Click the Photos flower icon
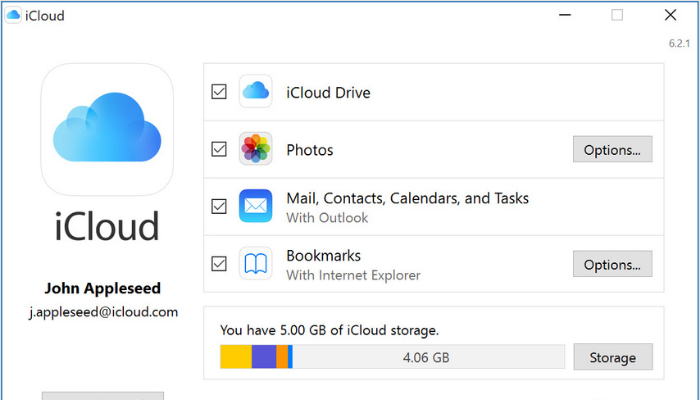The width and height of the screenshot is (700, 400). [255, 149]
